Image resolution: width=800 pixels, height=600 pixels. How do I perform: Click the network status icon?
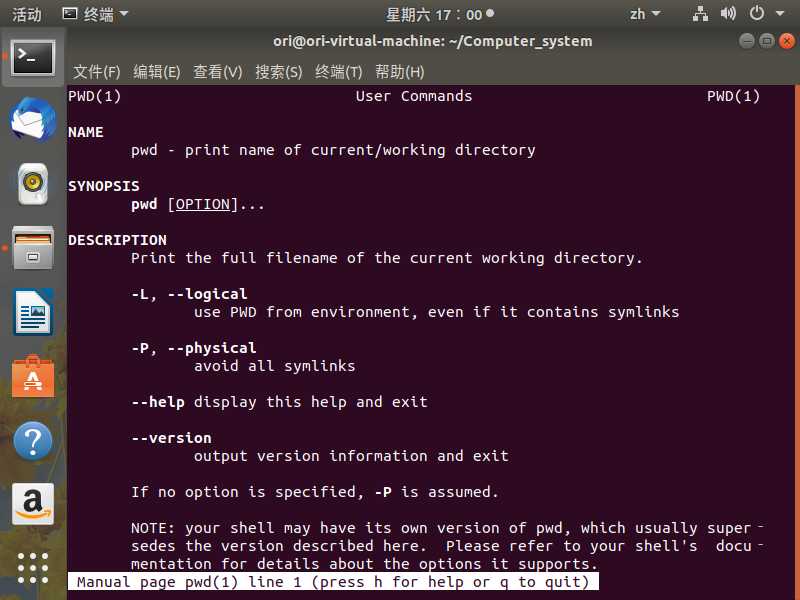[x=700, y=14]
